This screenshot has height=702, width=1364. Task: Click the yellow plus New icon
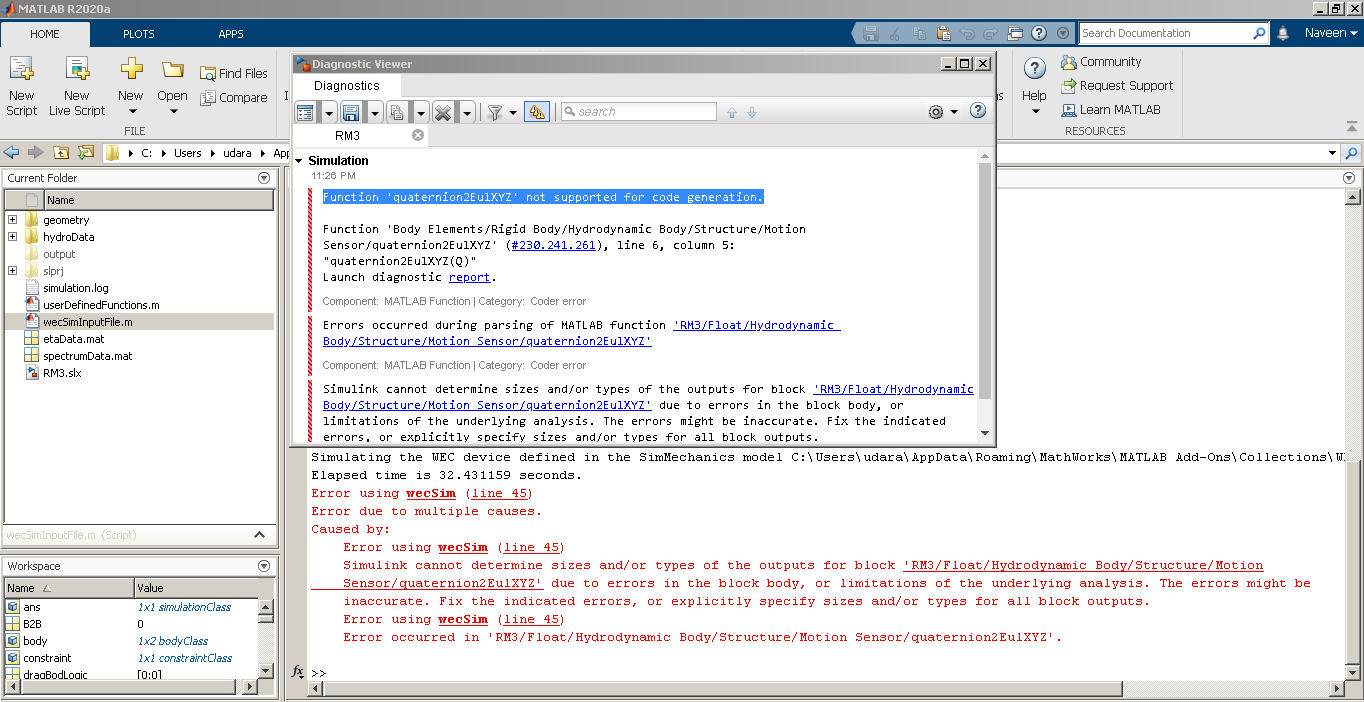click(131, 70)
